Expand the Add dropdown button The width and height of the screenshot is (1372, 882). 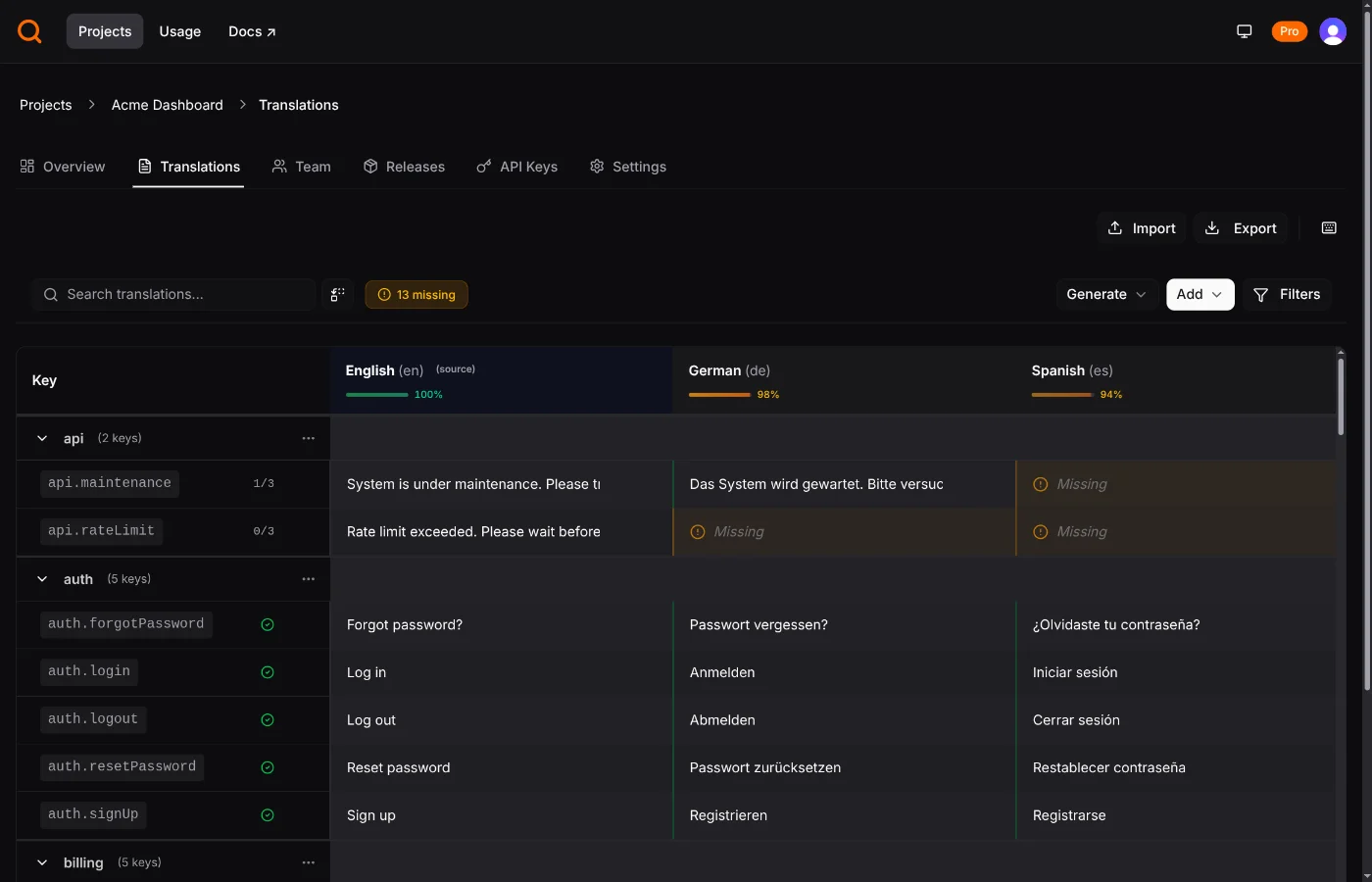coord(1200,294)
